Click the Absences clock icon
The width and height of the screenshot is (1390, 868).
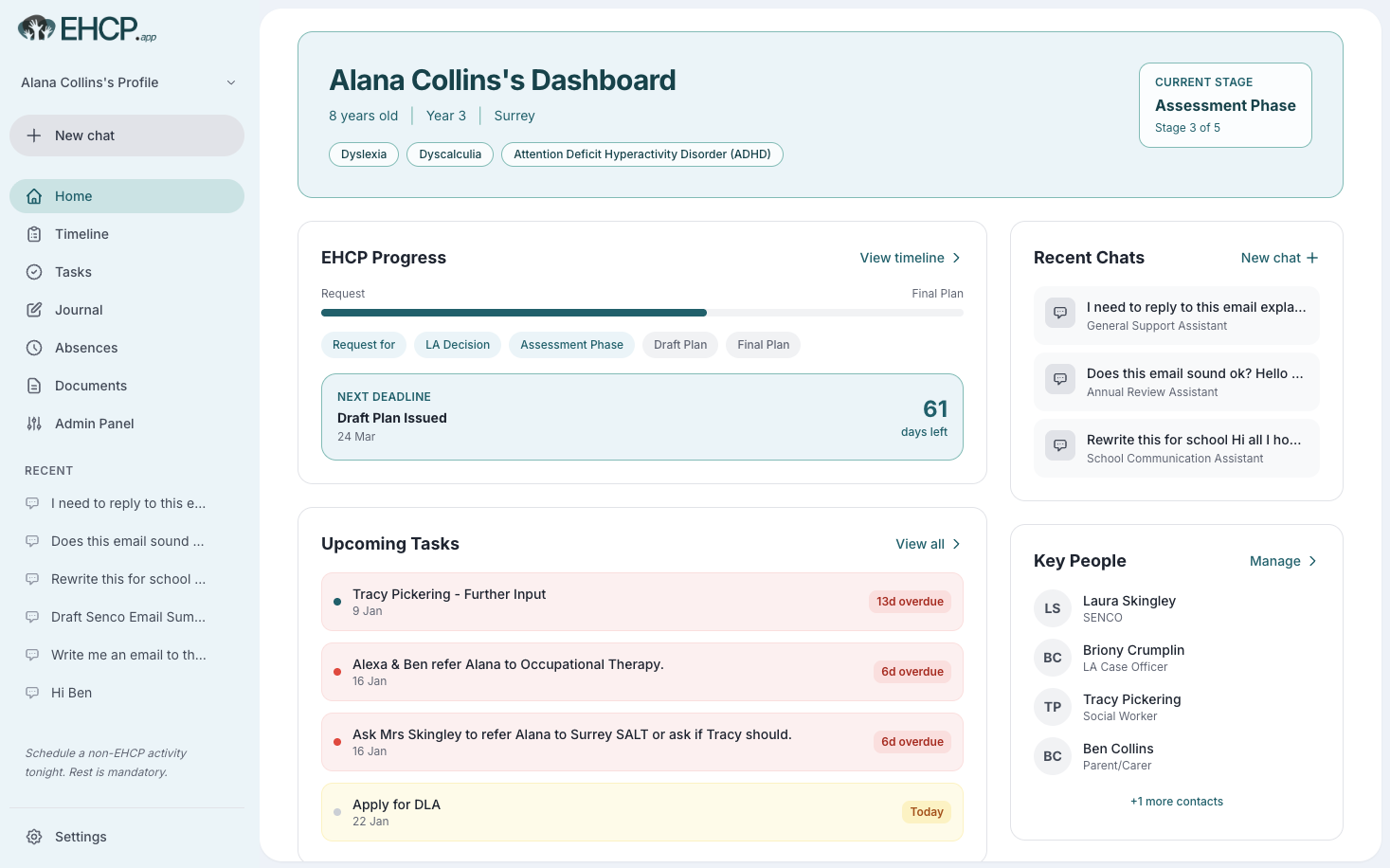pos(34,348)
